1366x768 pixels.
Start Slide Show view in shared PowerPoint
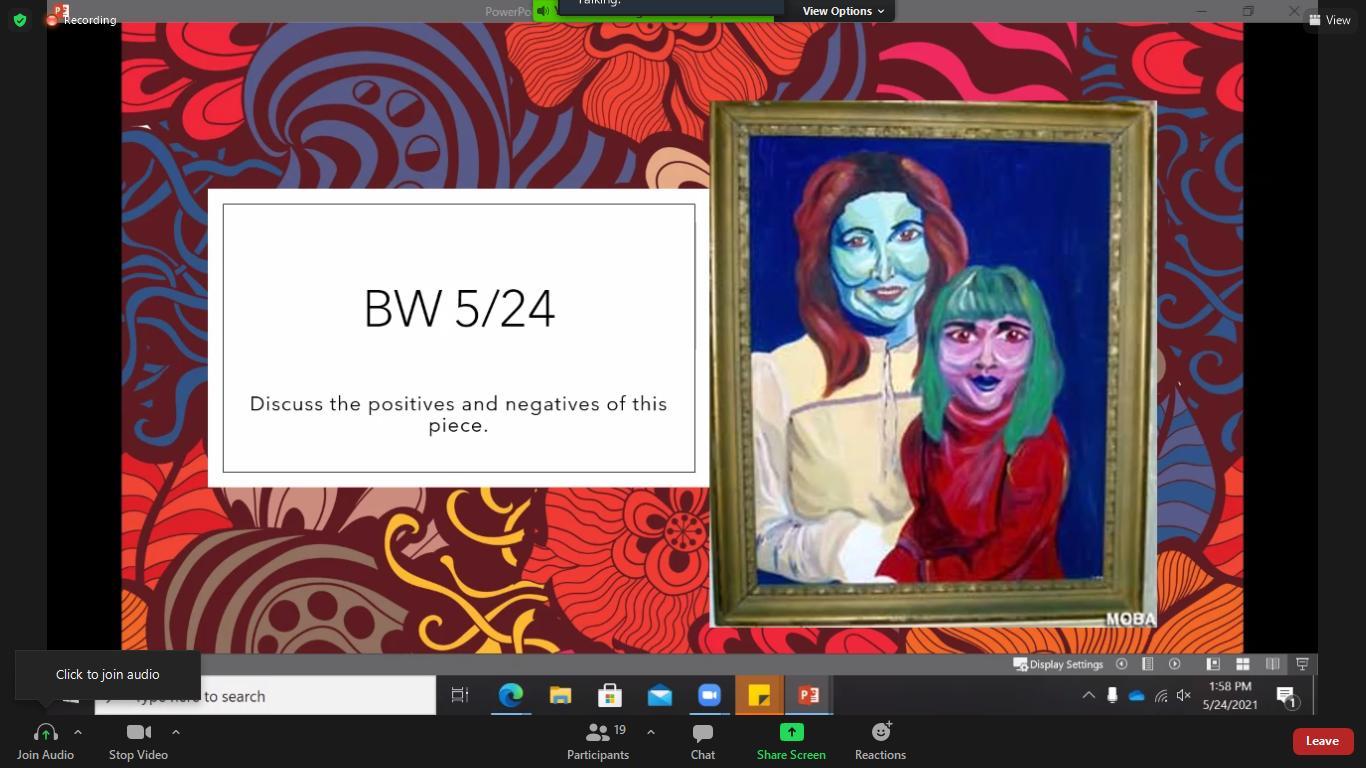[x=1302, y=664]
